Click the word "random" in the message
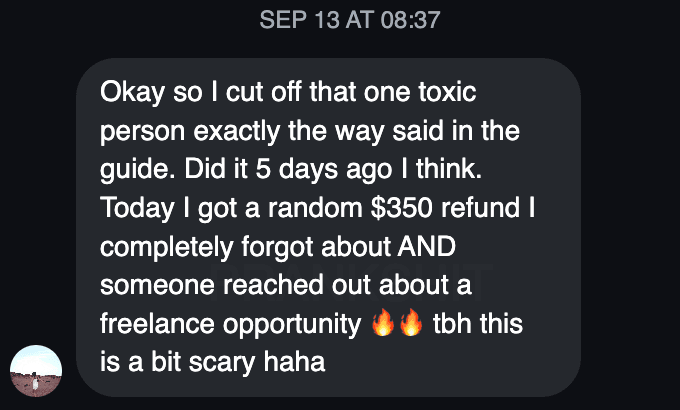The width and height of the screenshot is (680, 410). pyautogui.click(x=315, y=207)
